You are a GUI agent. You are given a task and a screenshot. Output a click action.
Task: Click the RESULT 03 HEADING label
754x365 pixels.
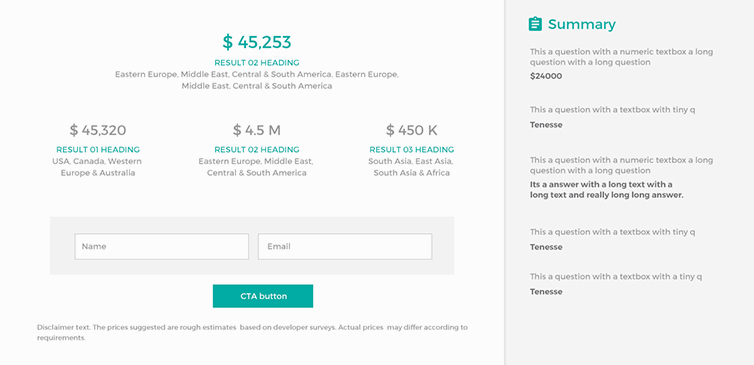tap(412, 150)
